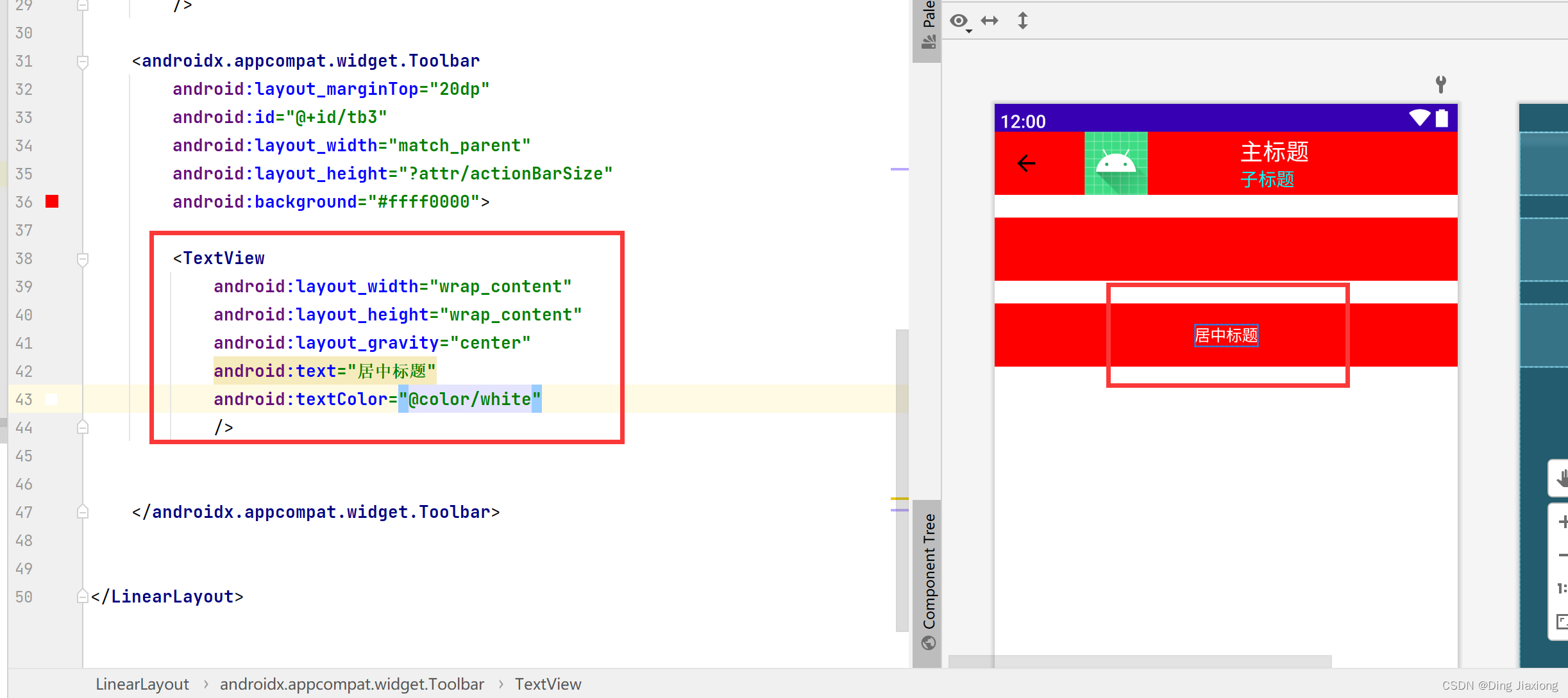Click the horizontal expand arrows icon
This screenshot has height=698, width=1568.
coord(990,21)
